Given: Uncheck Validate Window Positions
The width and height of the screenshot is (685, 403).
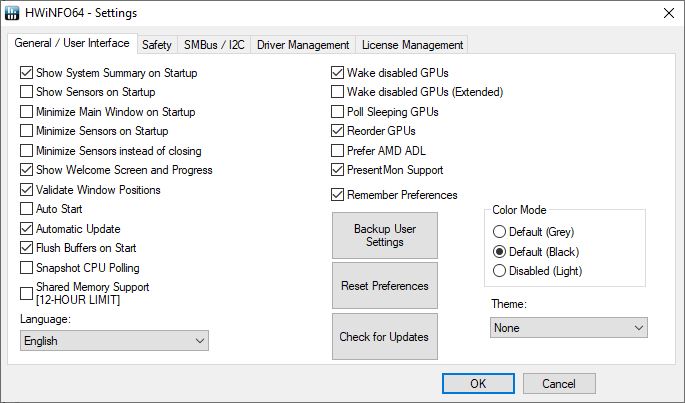Looking at the screenshot, I should click(x=27, y=189).
